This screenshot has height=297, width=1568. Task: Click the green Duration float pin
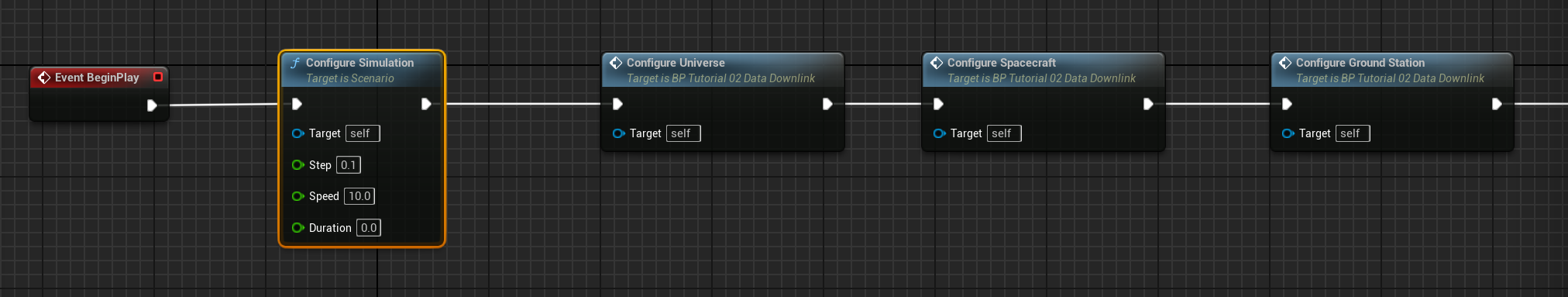pyautogui.click(x=297, y=228)
